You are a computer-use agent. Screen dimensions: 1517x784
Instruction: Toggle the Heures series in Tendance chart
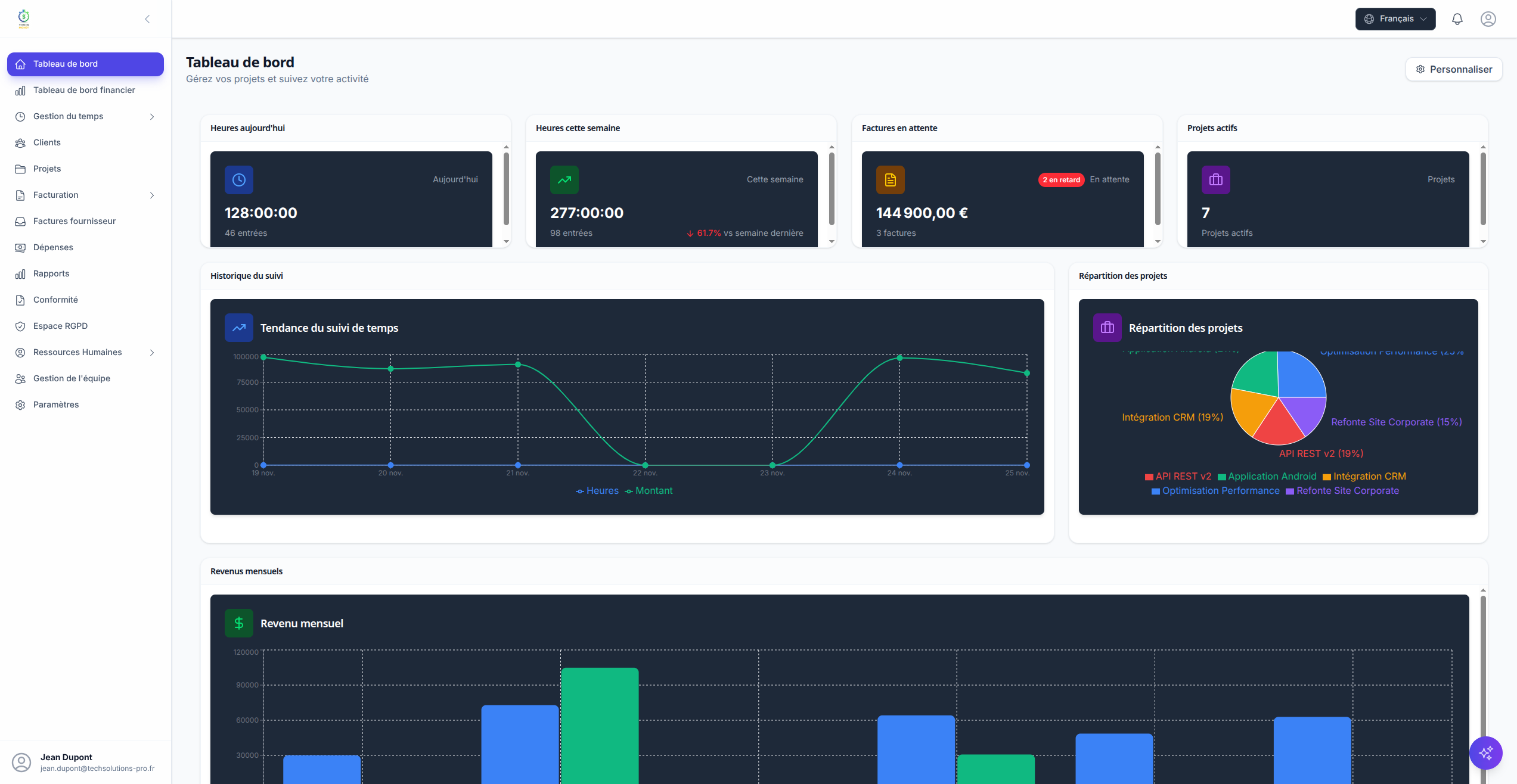click(597, 490)
